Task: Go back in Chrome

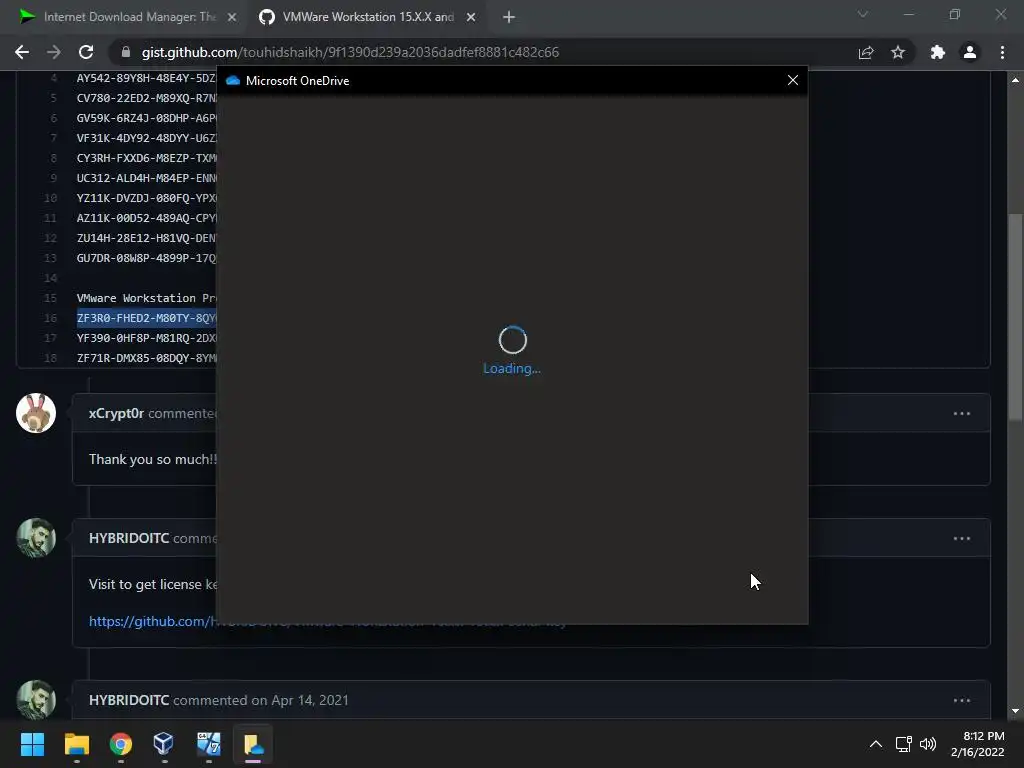Action: [22, 52]
